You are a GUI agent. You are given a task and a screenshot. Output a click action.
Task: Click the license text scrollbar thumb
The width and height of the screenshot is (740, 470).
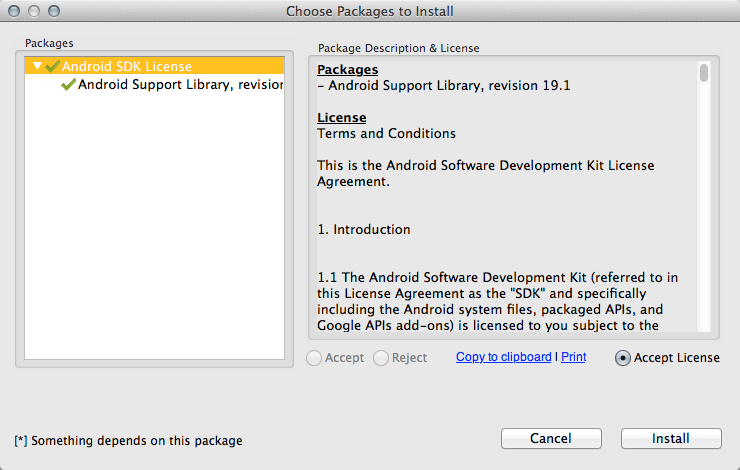pyautogui.click(x=704, y=73)
